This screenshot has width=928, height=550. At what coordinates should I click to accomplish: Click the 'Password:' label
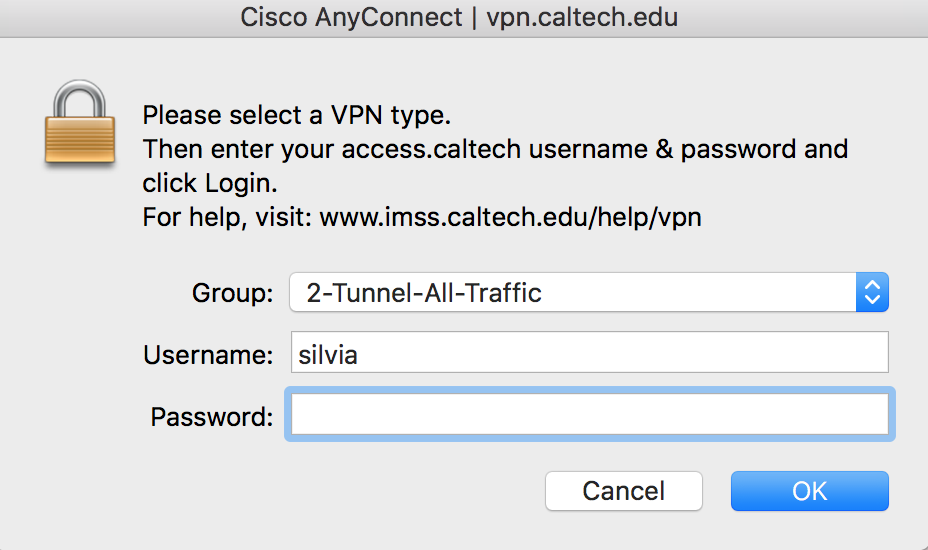coord(211,416)
